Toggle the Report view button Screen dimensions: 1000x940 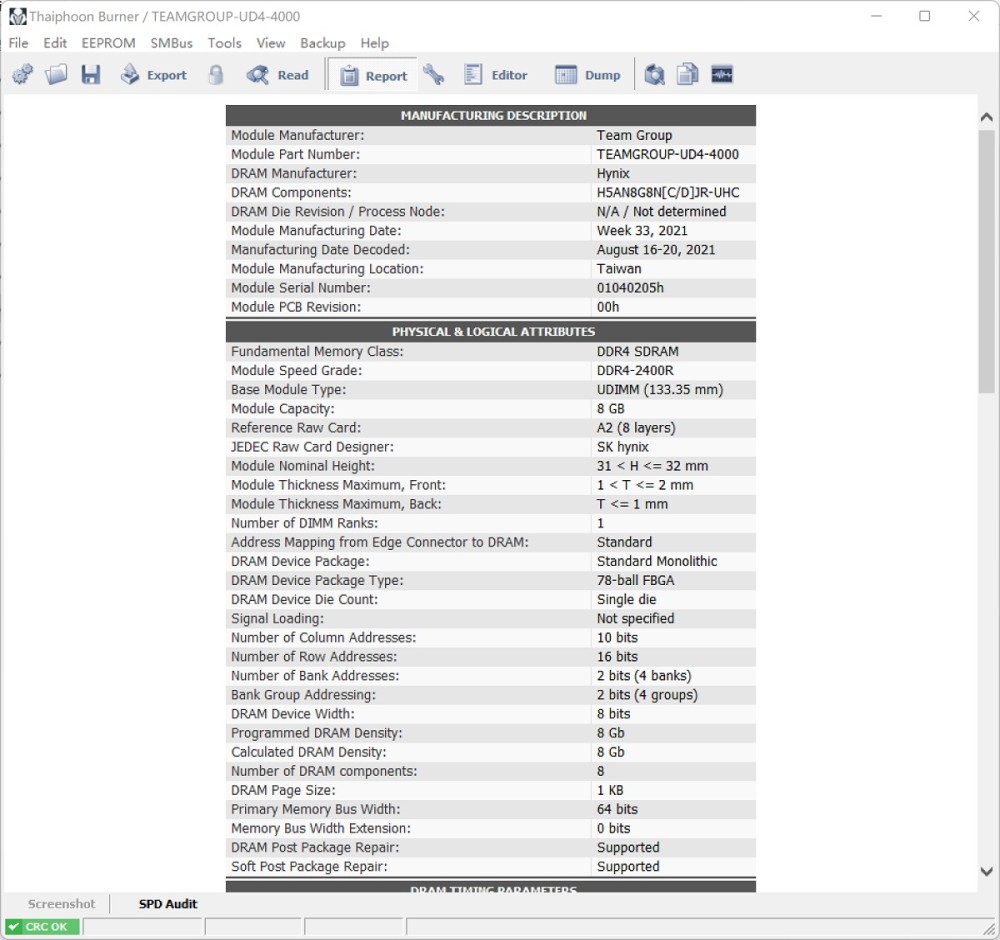372,75
